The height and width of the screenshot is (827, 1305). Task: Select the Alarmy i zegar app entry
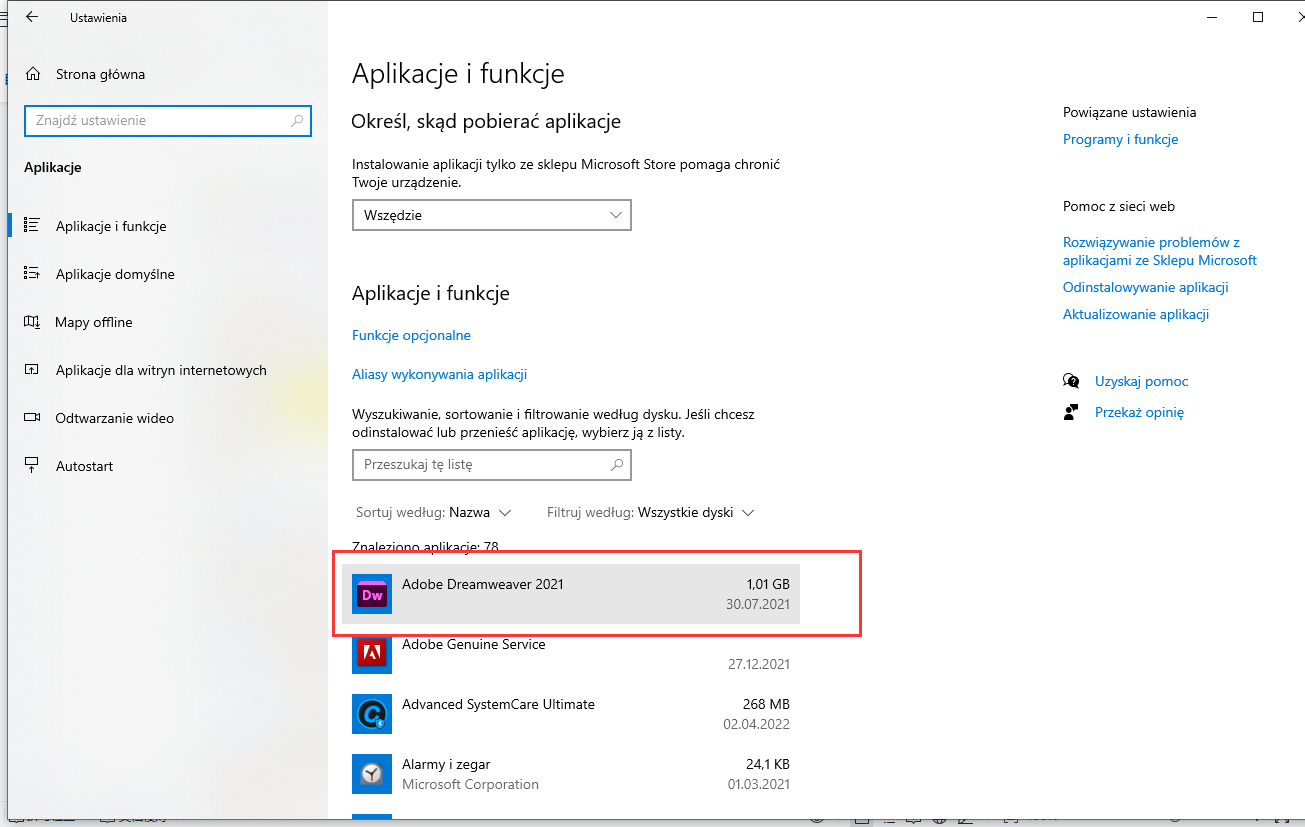[571, 774]
